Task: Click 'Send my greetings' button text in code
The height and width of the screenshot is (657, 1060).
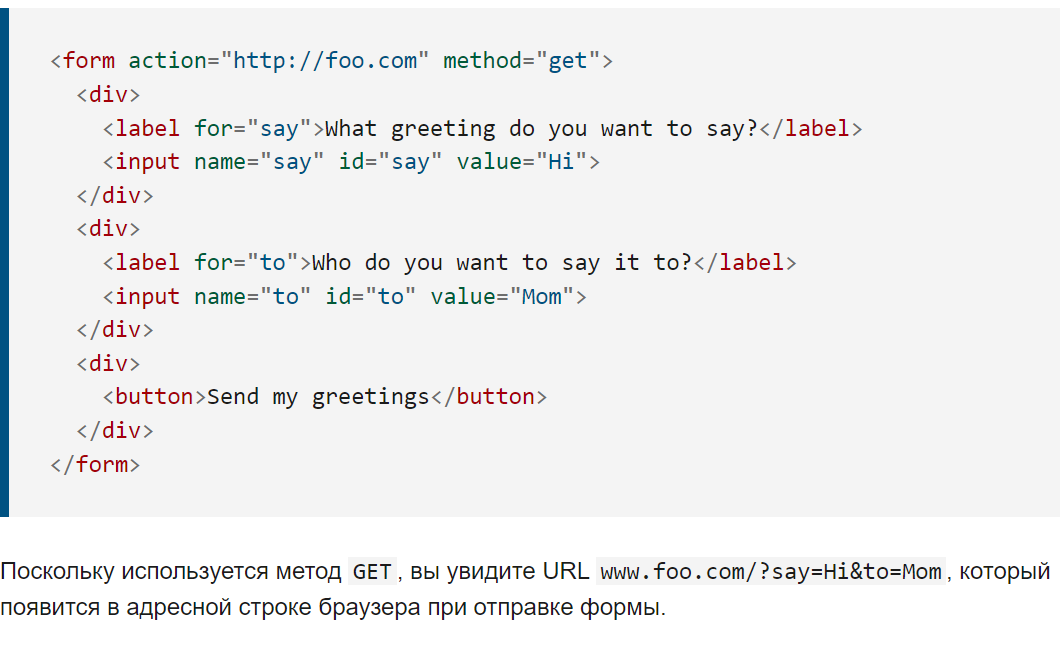Action: pyautogui.click(x=318, y=397)
